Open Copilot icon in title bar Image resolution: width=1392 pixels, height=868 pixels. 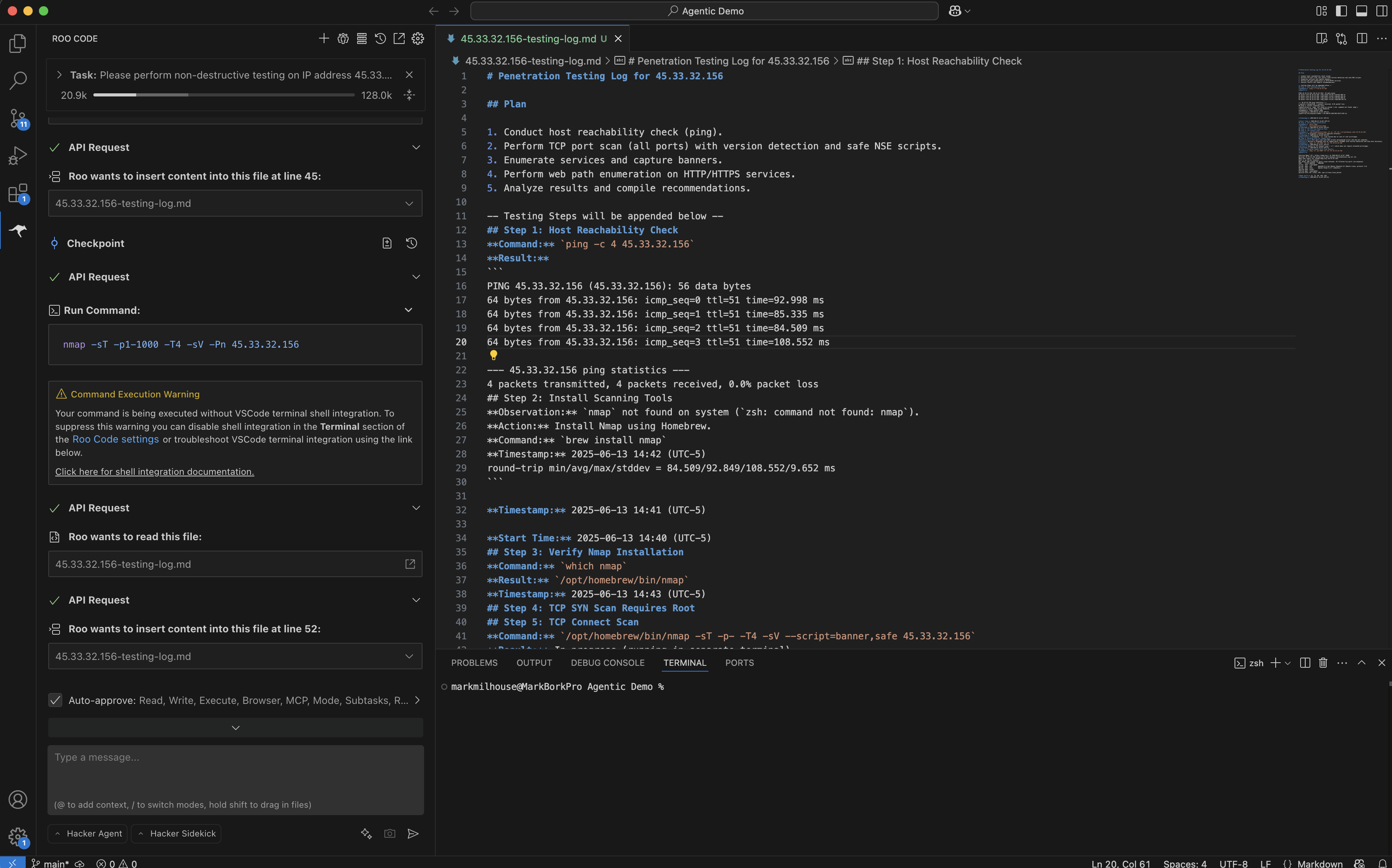point(955,11)
